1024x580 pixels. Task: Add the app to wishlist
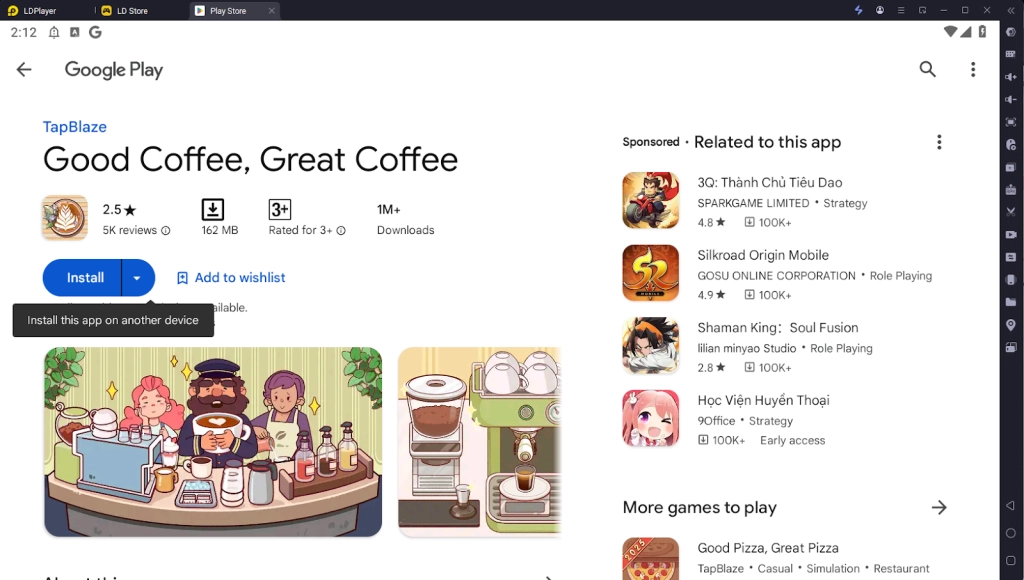tap(231, 278)
